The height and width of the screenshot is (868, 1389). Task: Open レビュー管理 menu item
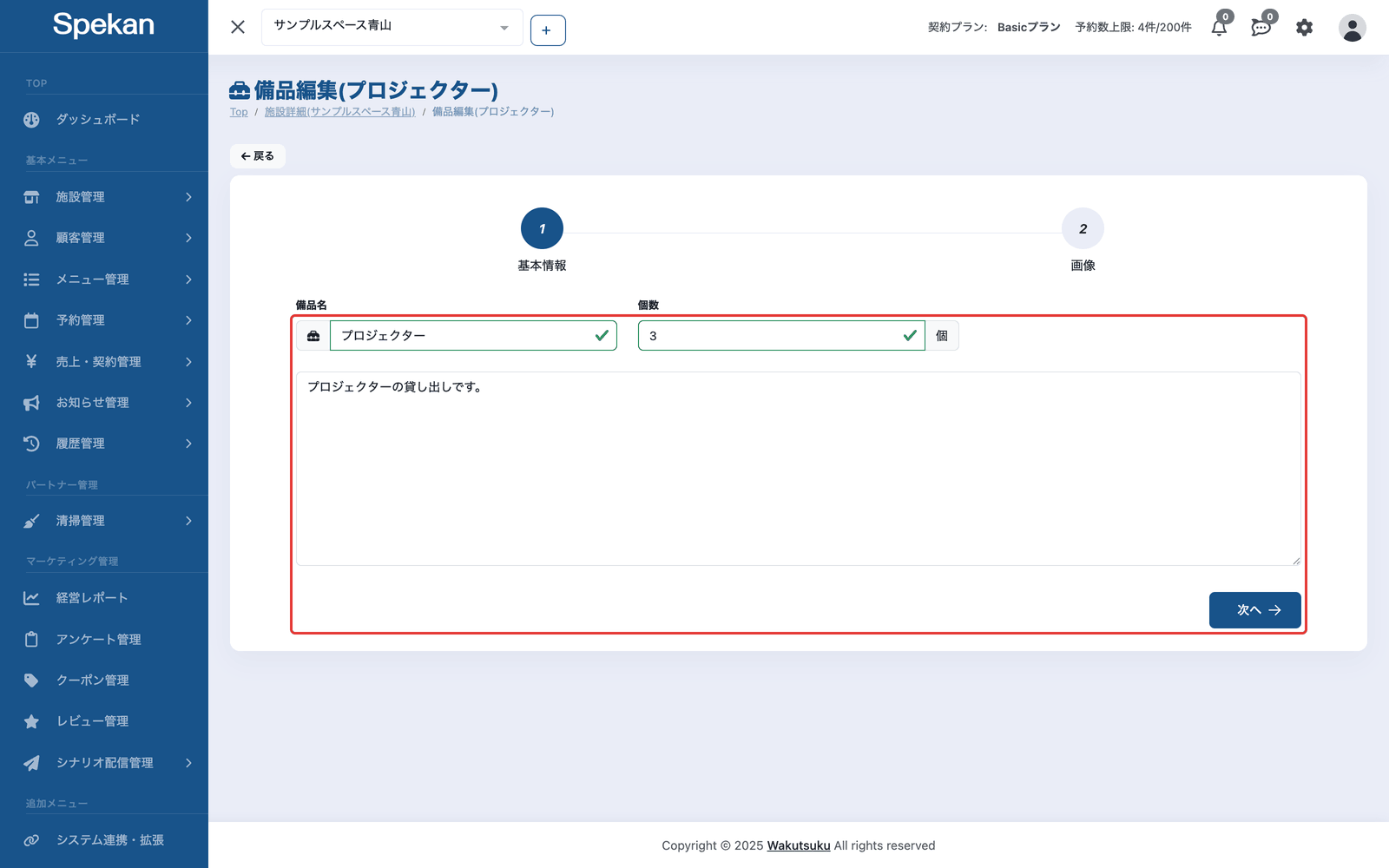104,721
